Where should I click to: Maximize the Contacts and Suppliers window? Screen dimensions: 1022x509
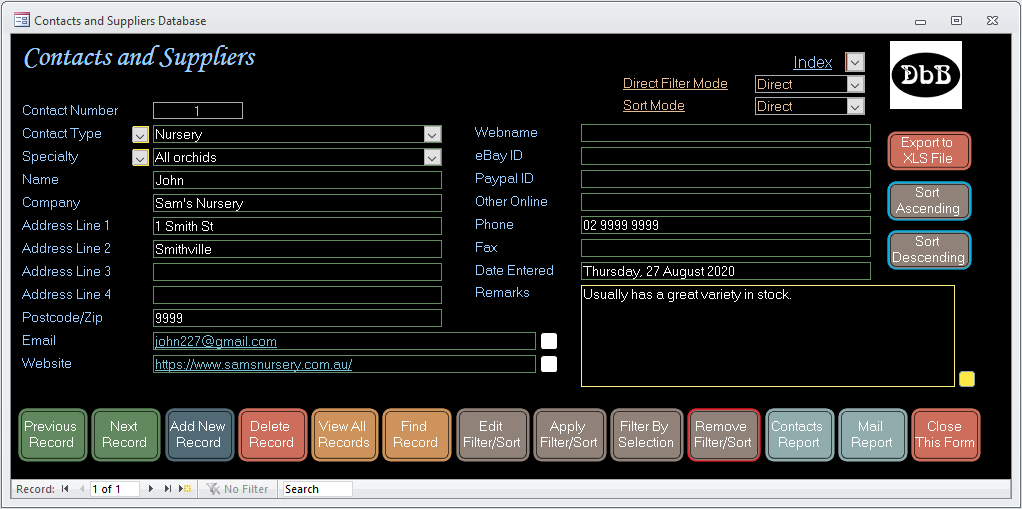pos(956,20)
